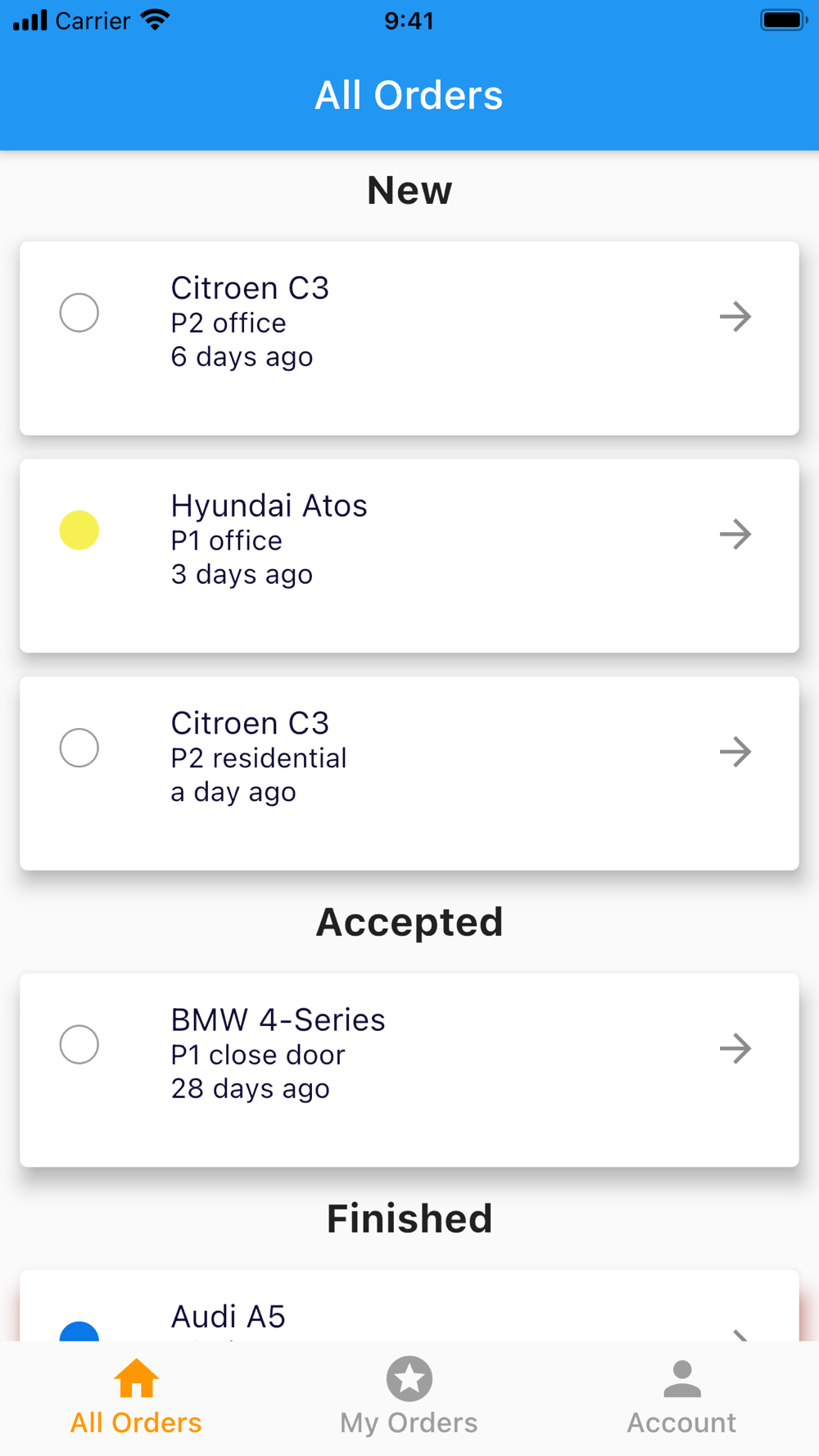Tap the orange house All Orders icon
The width and height of the screenshot is (819, 1456).
pos(136,1377)
